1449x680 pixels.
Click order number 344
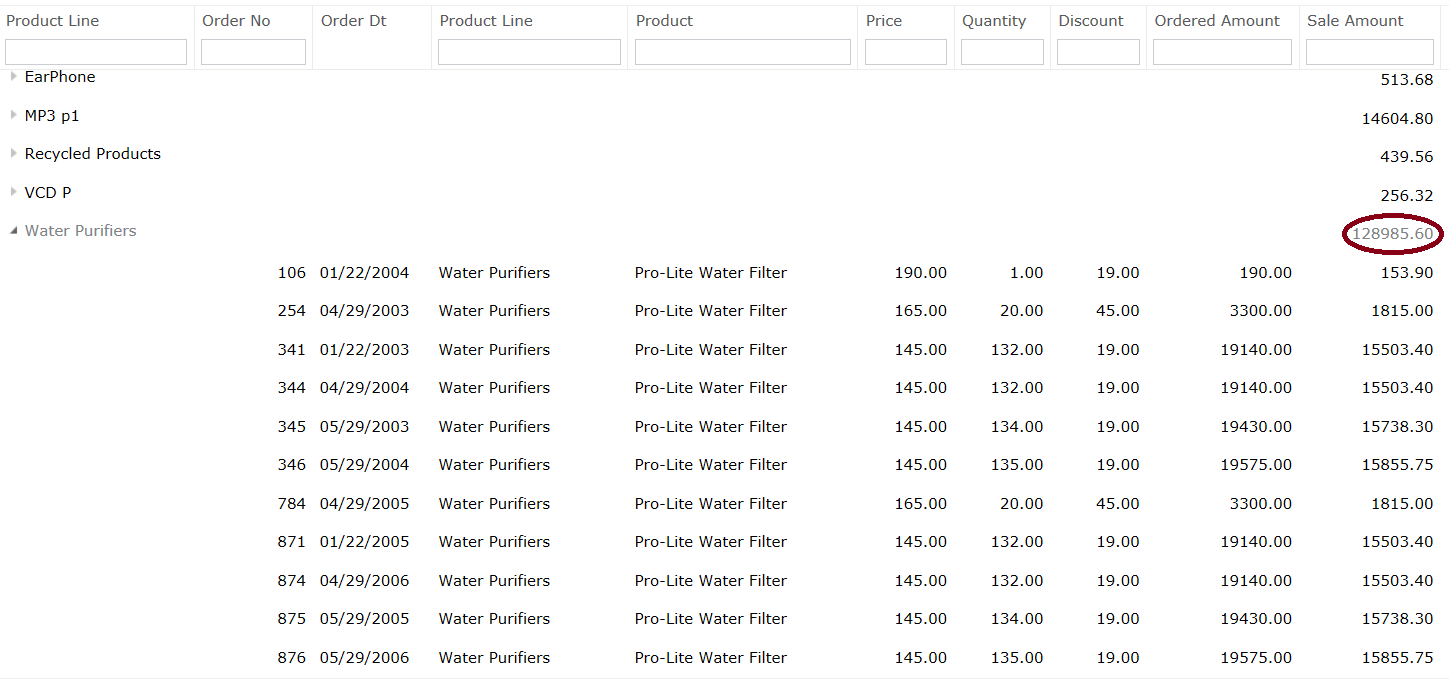pyautogui.click(x=292, y=388)
